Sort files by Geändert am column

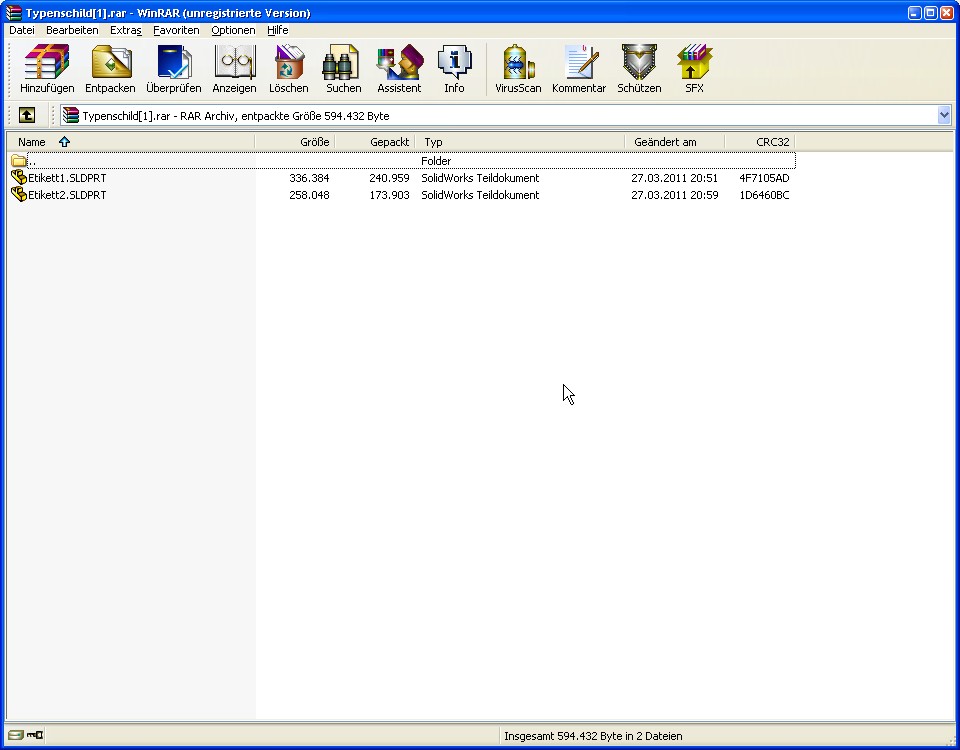pos(675,142)
